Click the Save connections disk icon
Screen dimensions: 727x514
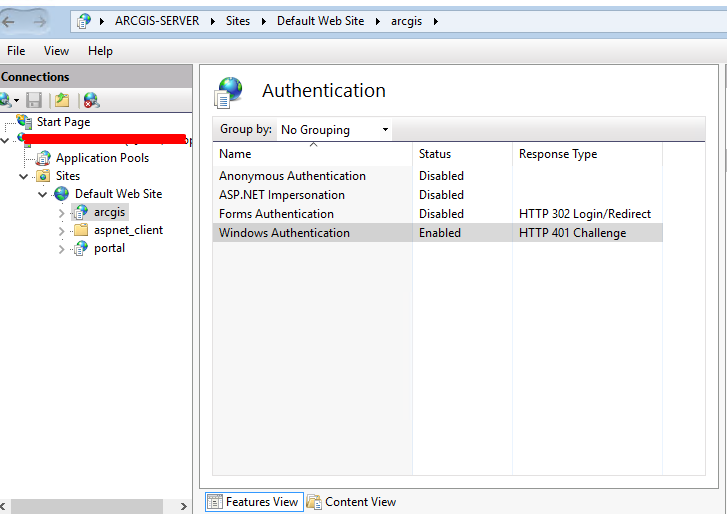click(x=34, y=100)
